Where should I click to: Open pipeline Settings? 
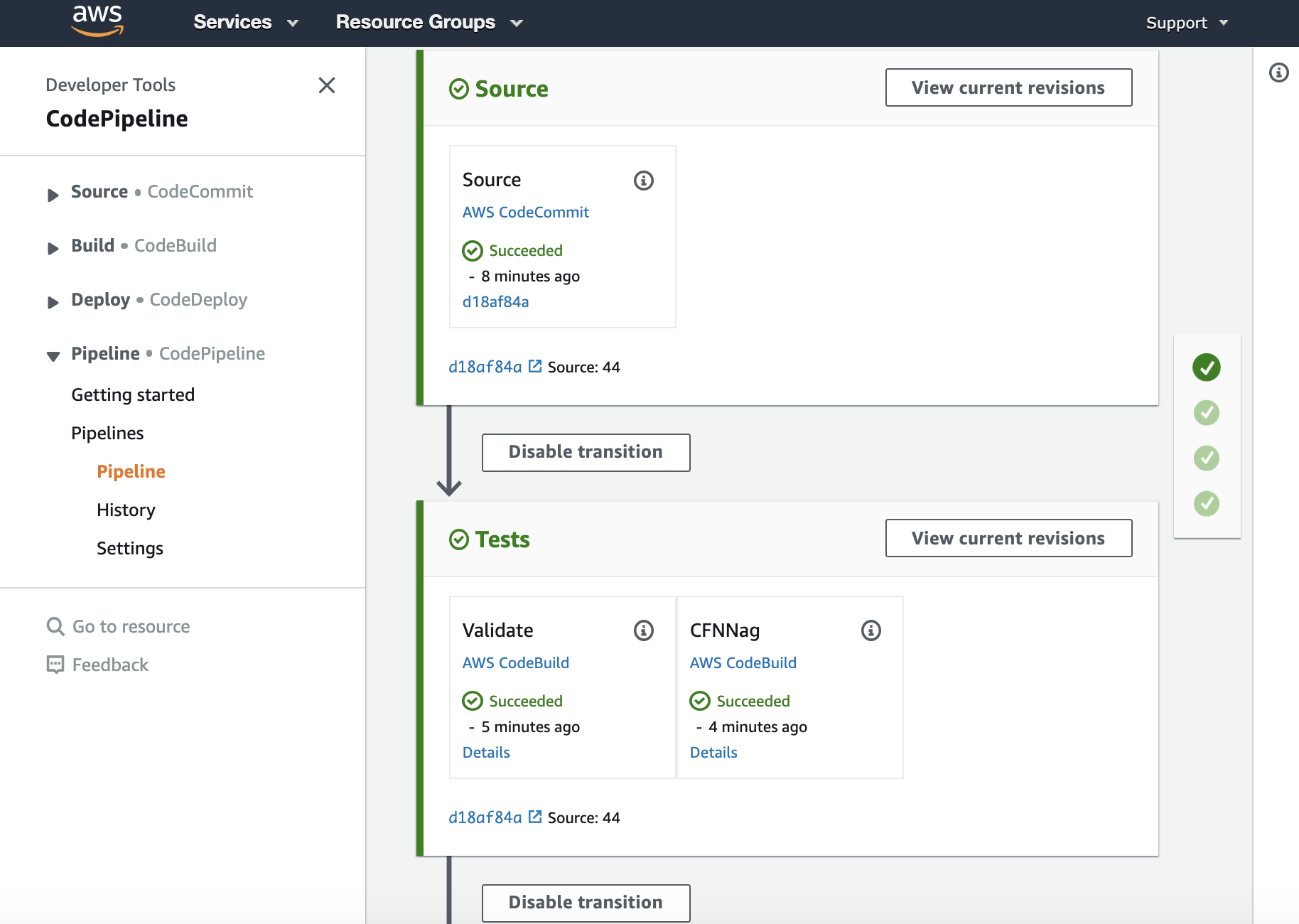(x=130, y=548)
